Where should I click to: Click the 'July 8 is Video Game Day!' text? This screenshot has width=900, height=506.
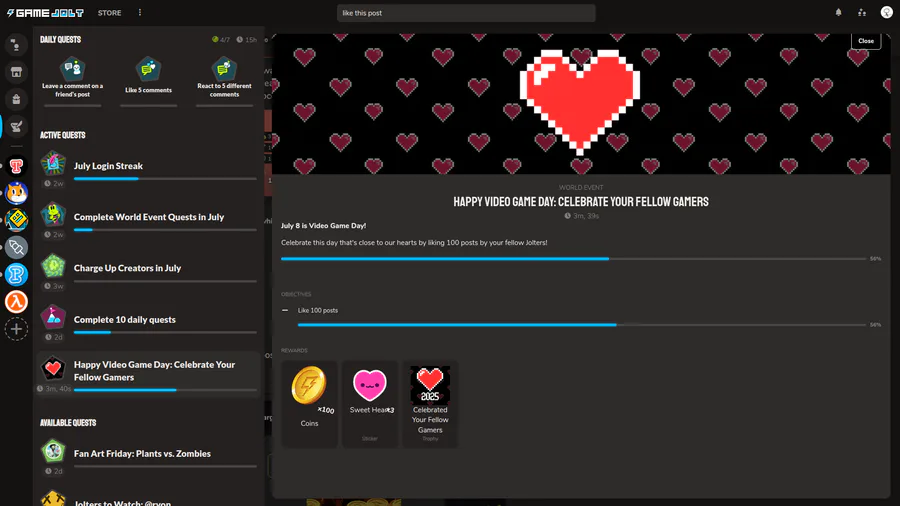click(x=323, y=226)
